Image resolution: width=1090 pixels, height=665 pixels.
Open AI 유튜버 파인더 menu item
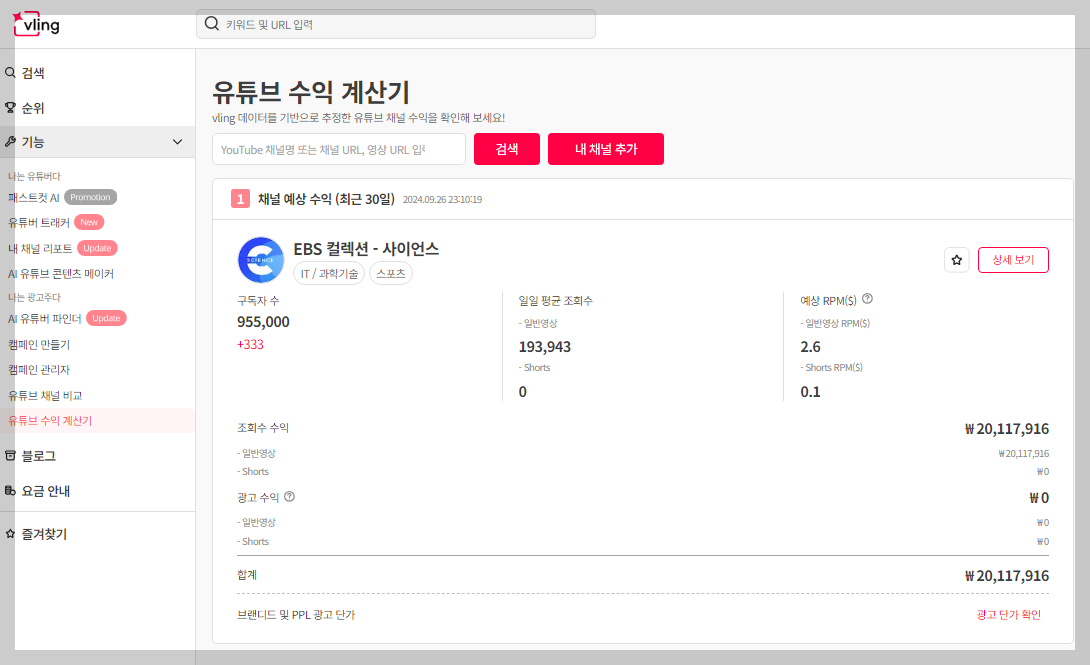(x=44, y=318)
